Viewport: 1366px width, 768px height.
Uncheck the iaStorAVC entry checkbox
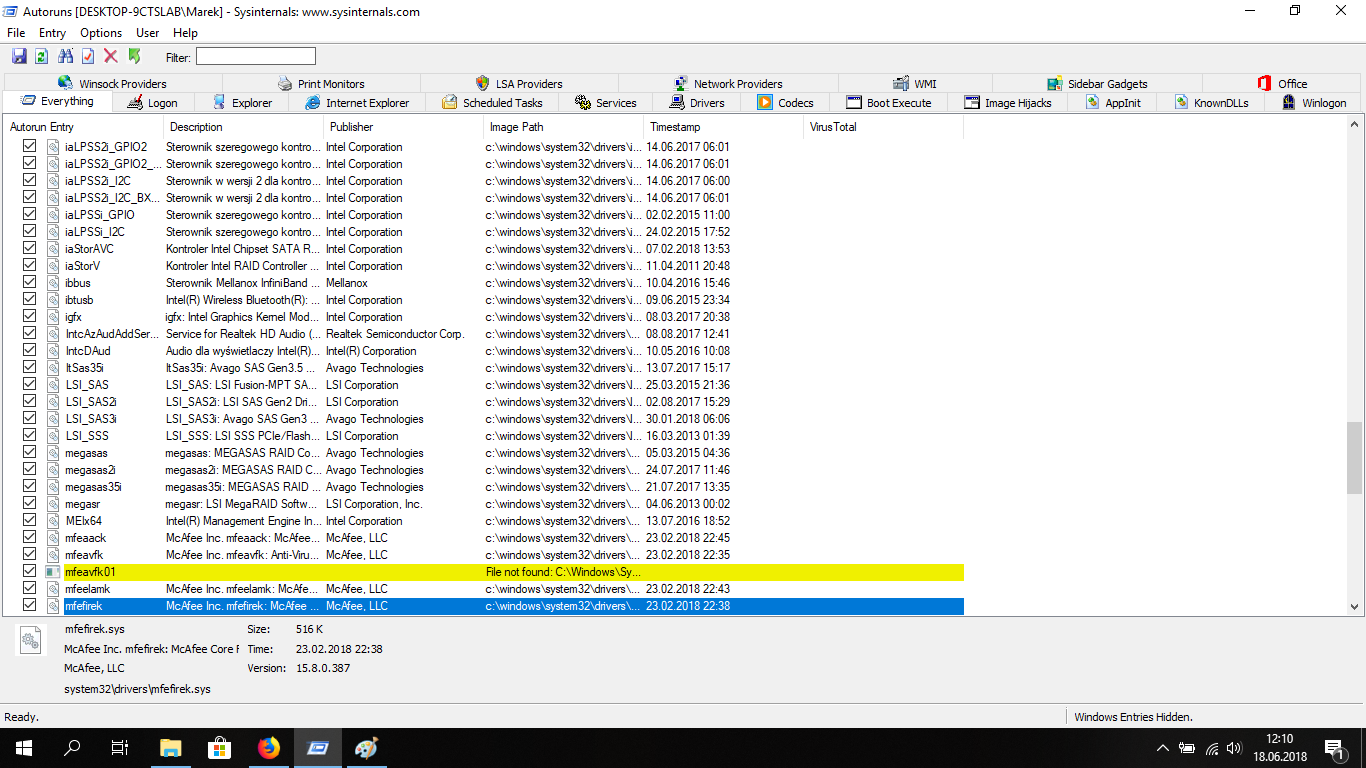pyautogui.click(x=29, y=248)
